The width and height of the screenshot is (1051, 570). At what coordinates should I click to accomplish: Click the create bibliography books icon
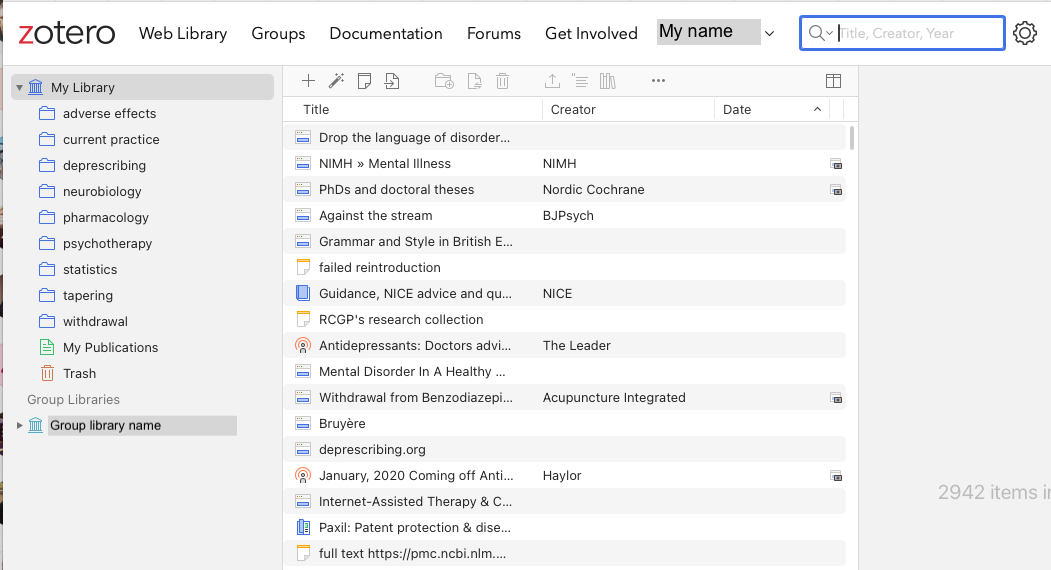coord(607,81)
